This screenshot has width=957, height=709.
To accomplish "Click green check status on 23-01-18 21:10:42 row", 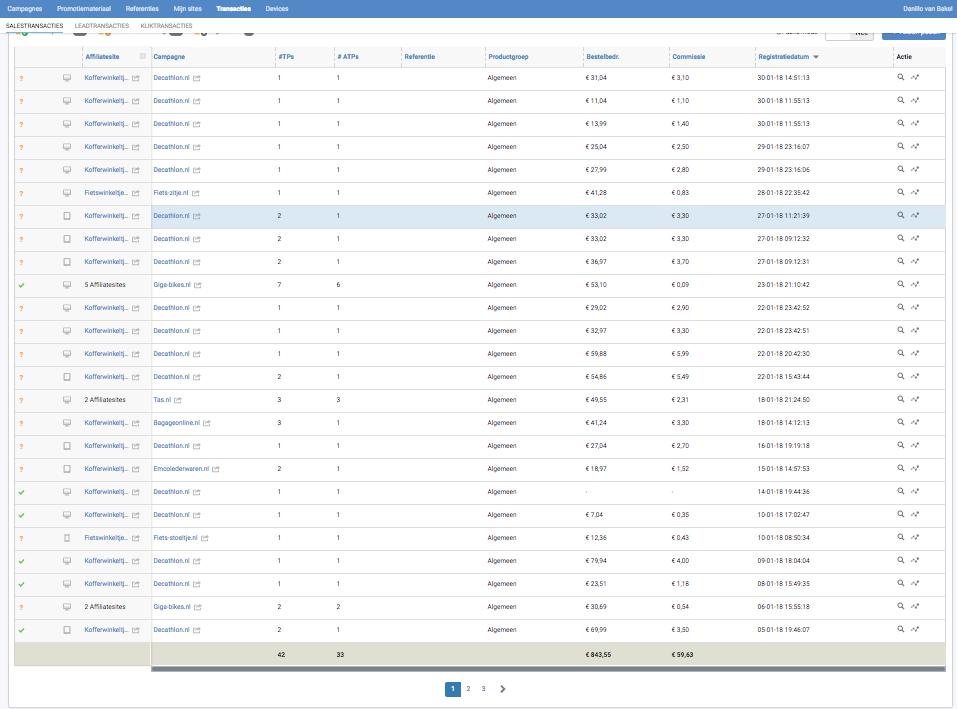I will pos(21,285).
